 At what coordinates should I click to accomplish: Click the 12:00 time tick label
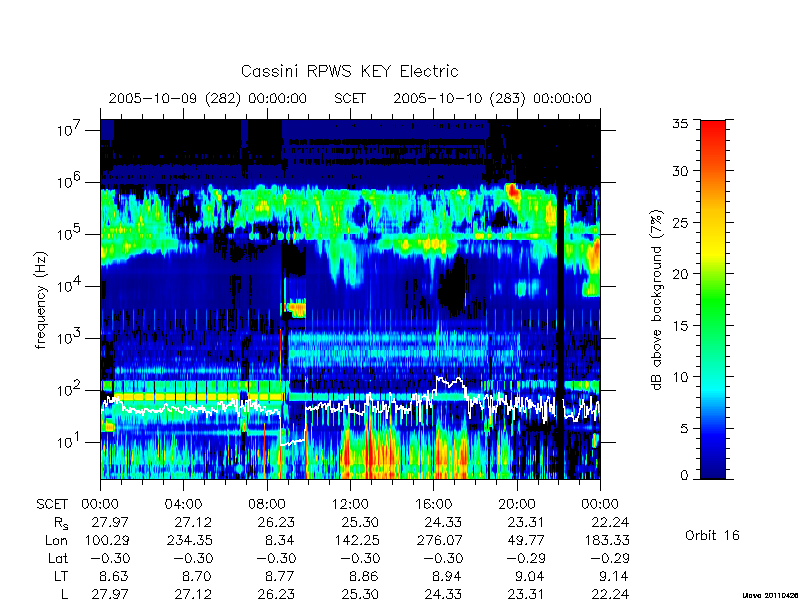click(350, 504)
